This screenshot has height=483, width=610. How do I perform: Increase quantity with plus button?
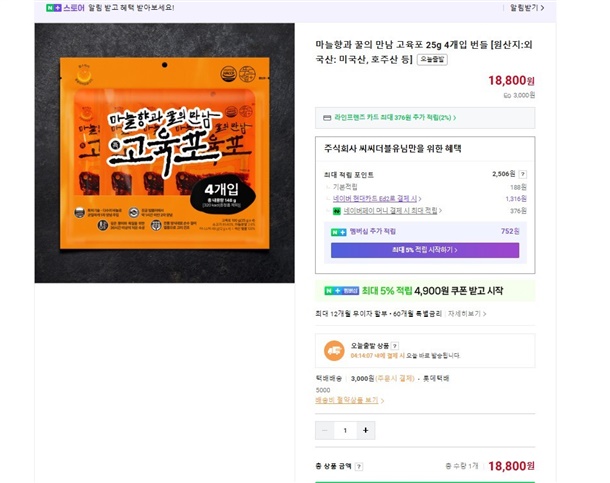[366, 430]
